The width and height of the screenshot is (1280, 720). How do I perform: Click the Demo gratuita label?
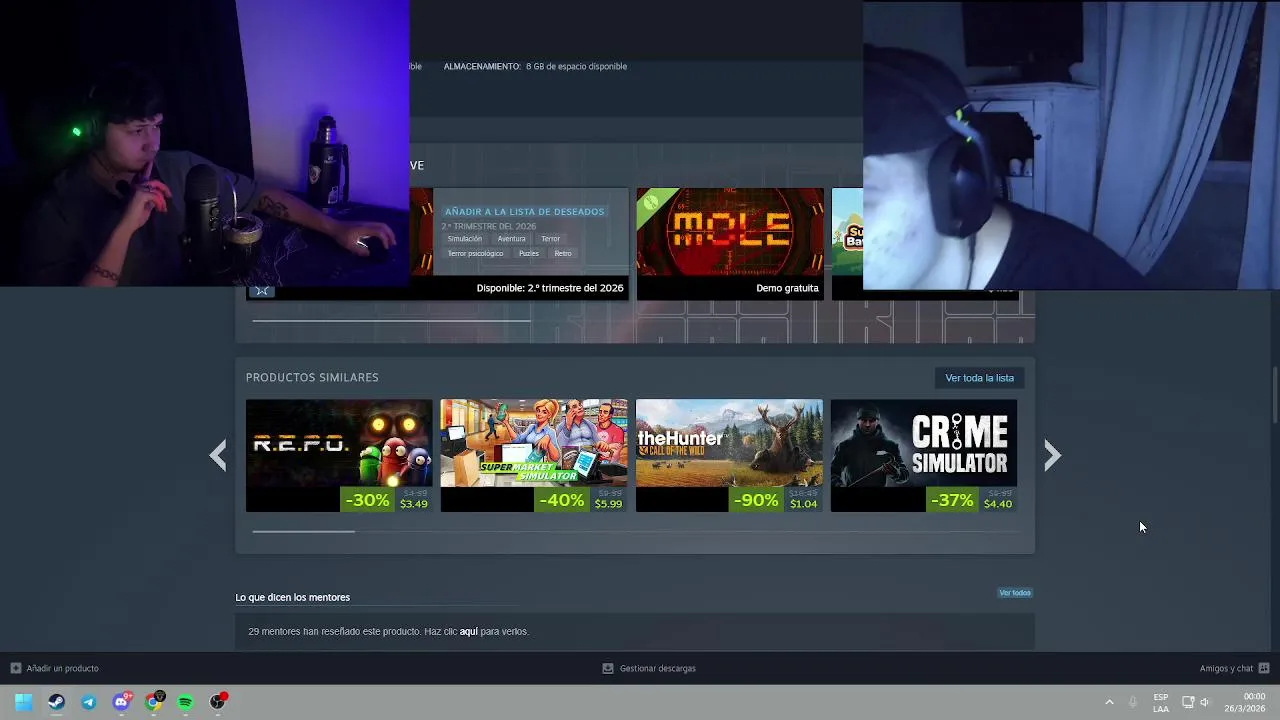pos(787,288)
